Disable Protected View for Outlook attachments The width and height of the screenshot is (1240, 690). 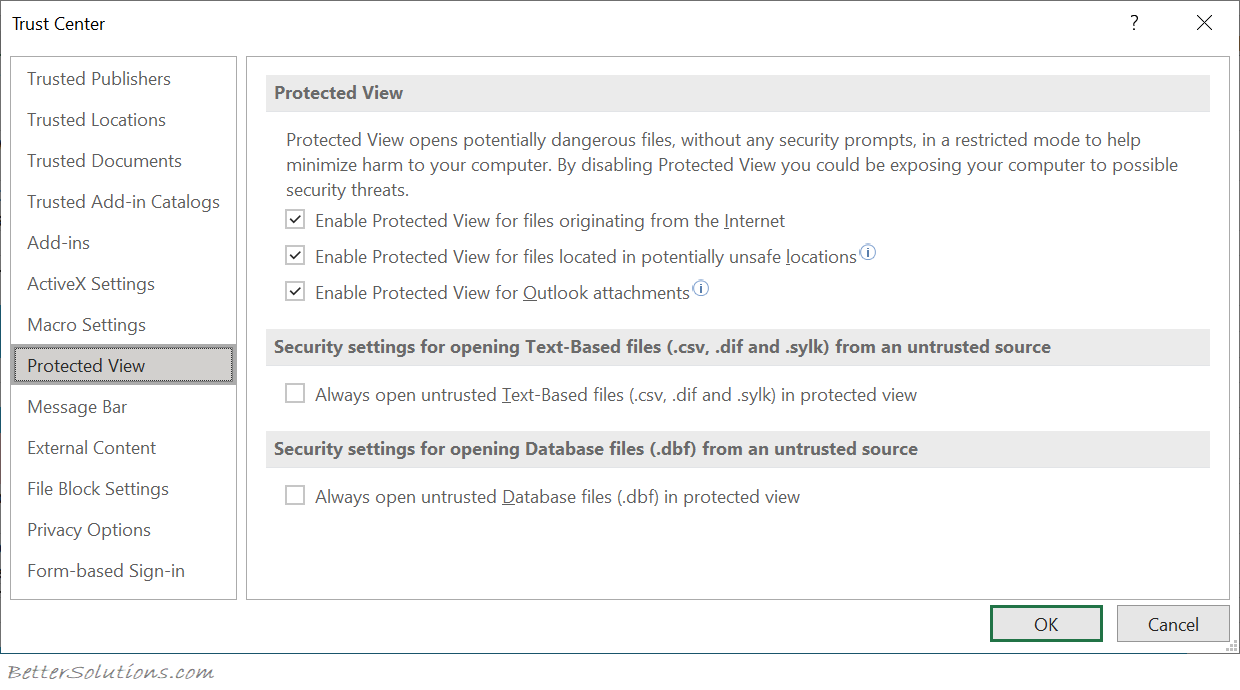tap(295, 292)
